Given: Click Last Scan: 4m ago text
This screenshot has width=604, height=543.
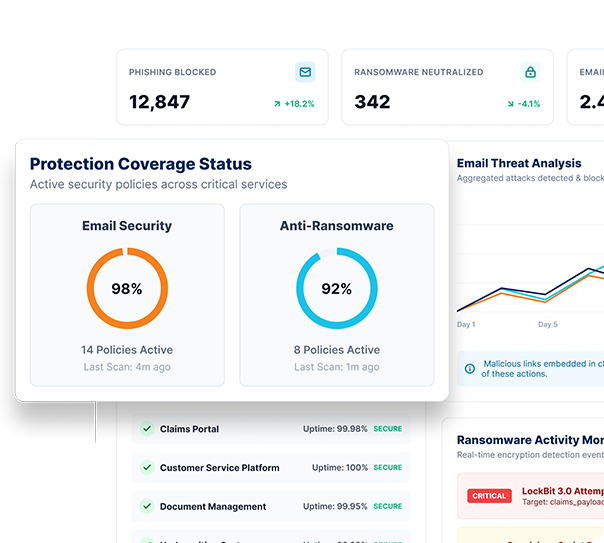Looking at the screenshot, I should pyautogui.click(x=127, y=367).
